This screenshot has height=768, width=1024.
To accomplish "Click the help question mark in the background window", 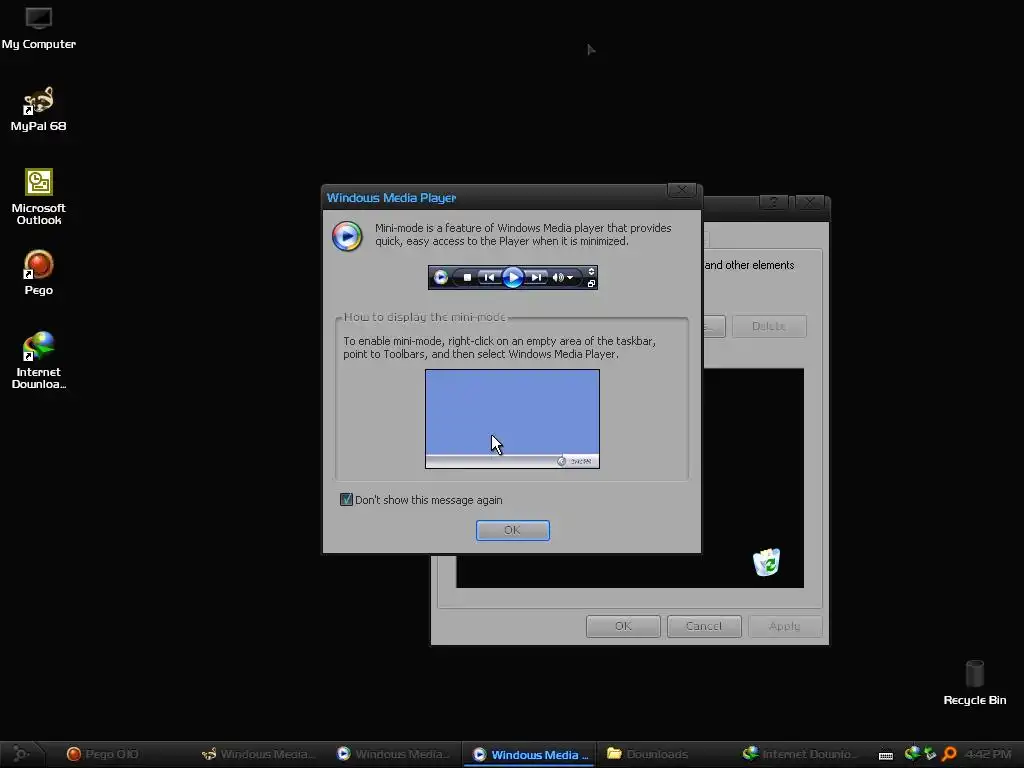I will coord(773,202).
